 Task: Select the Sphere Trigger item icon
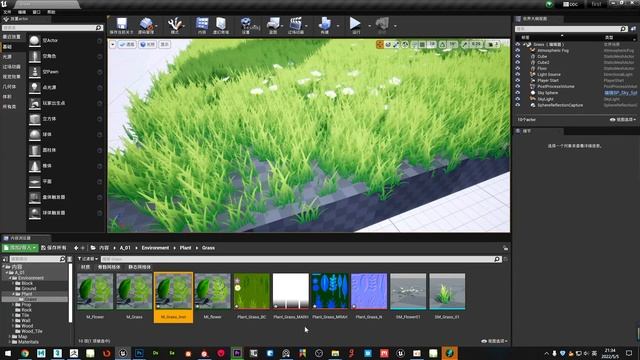tap(35, 213)
